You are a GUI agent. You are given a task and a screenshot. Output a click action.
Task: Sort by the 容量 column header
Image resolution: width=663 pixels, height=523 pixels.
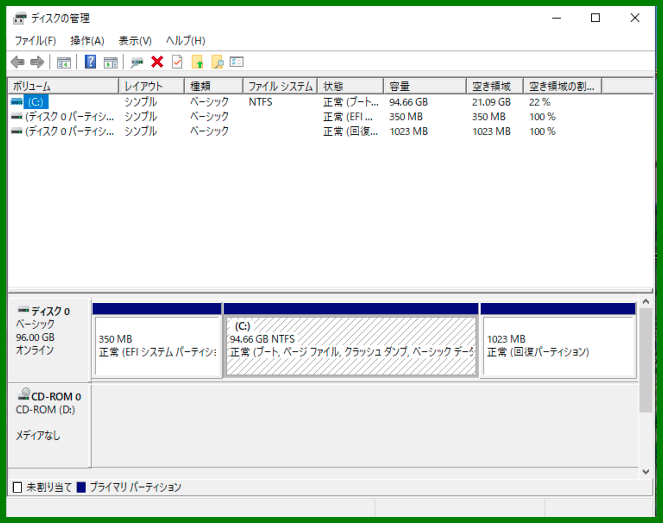pyautogui.click(x=425, y=86)
